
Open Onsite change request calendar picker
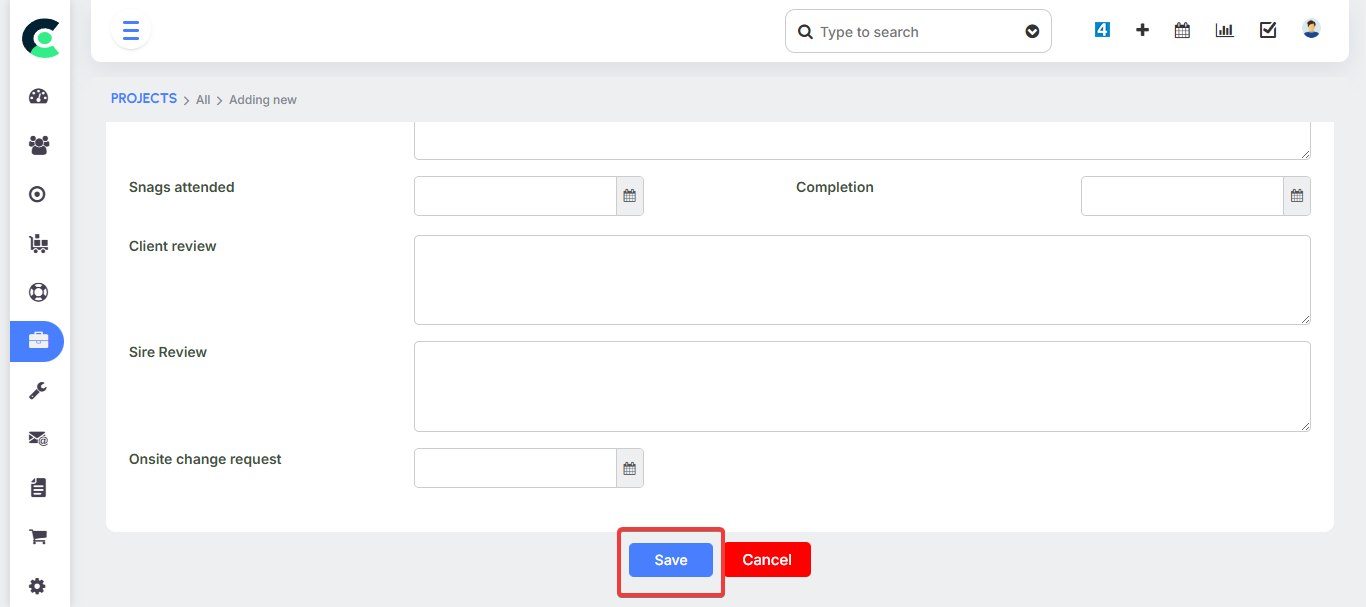tap(629, 468)
